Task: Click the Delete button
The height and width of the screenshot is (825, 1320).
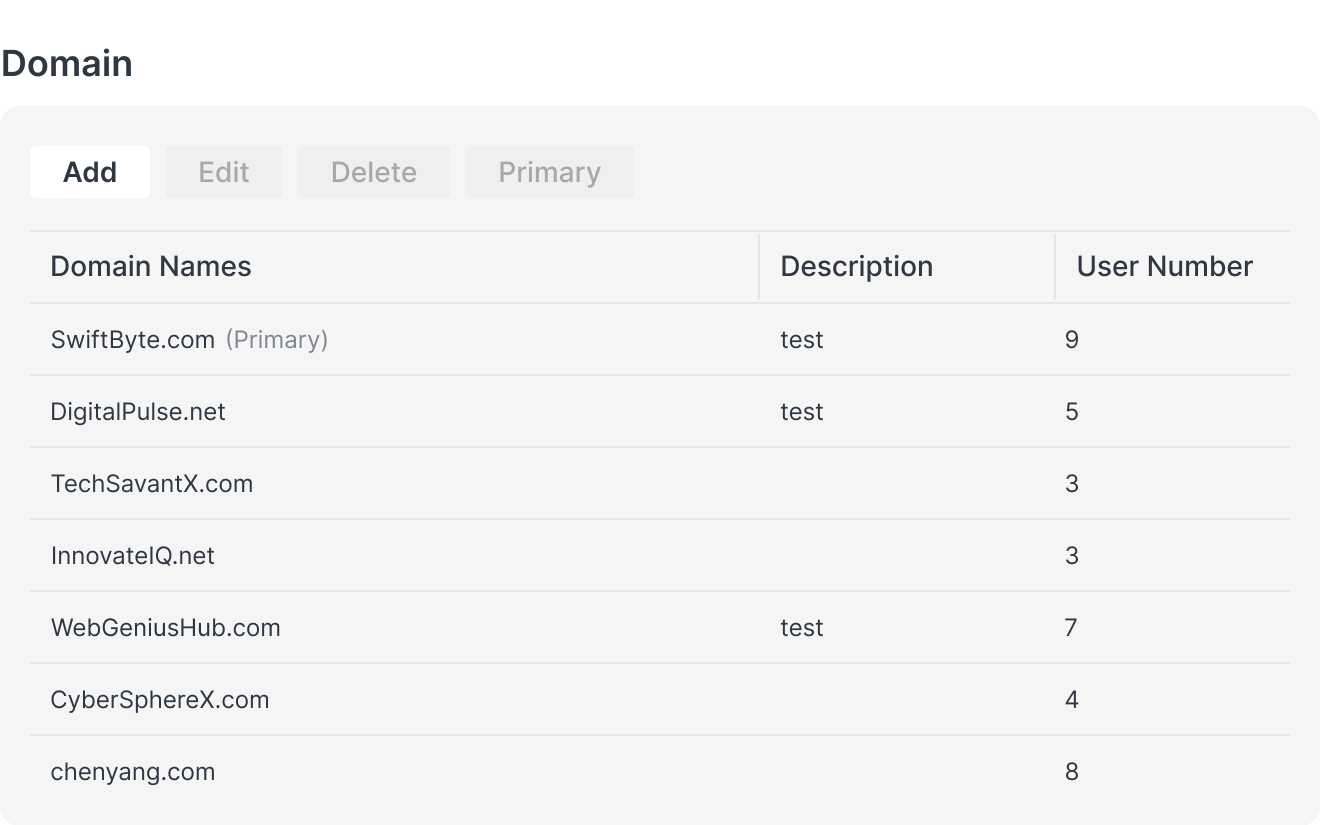Action: [x=373, y=171]
